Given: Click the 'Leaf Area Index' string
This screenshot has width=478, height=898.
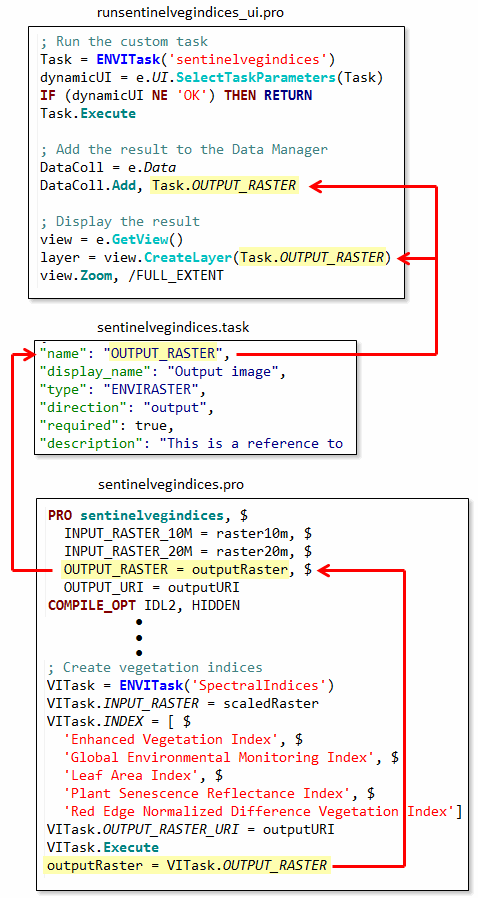Looking at the screenshot, I should [136, 775].
